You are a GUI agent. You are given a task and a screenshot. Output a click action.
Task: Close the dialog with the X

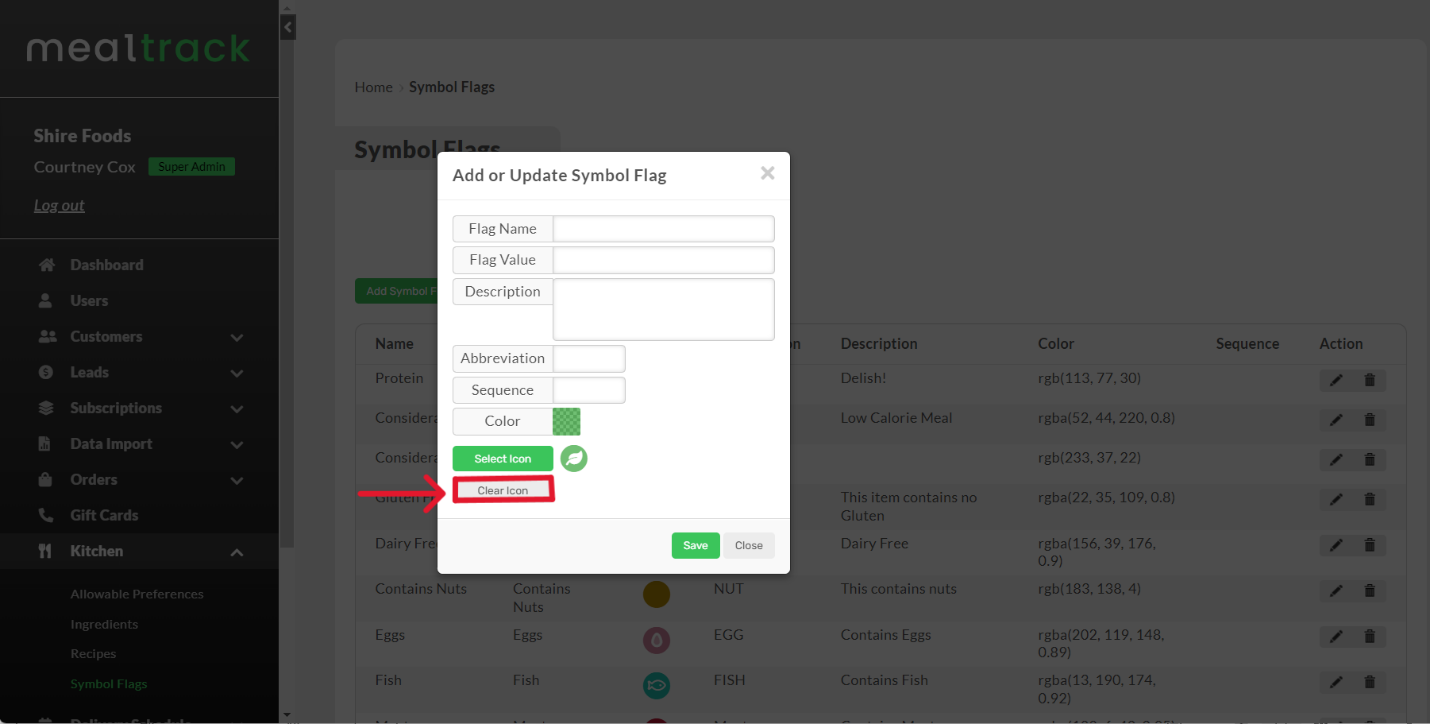[767, 173]
